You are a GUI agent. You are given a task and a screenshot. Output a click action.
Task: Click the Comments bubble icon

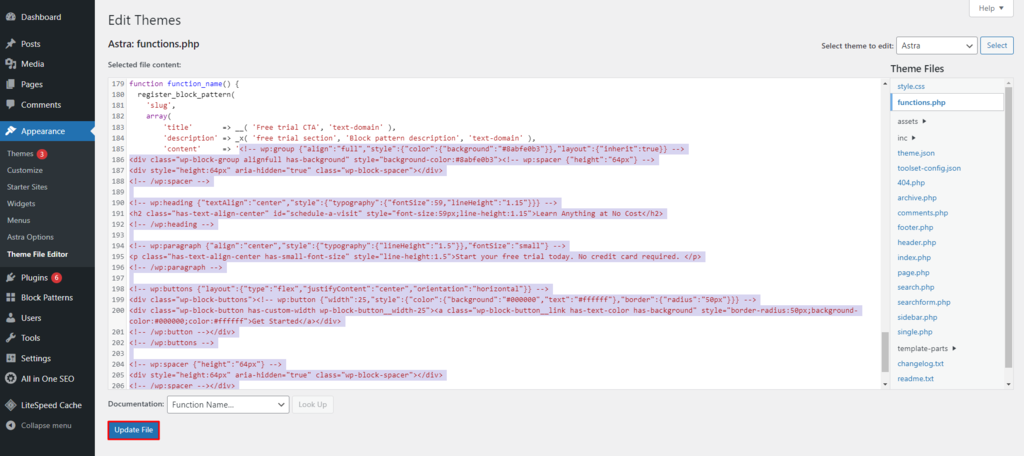click(x=10, y=104)
